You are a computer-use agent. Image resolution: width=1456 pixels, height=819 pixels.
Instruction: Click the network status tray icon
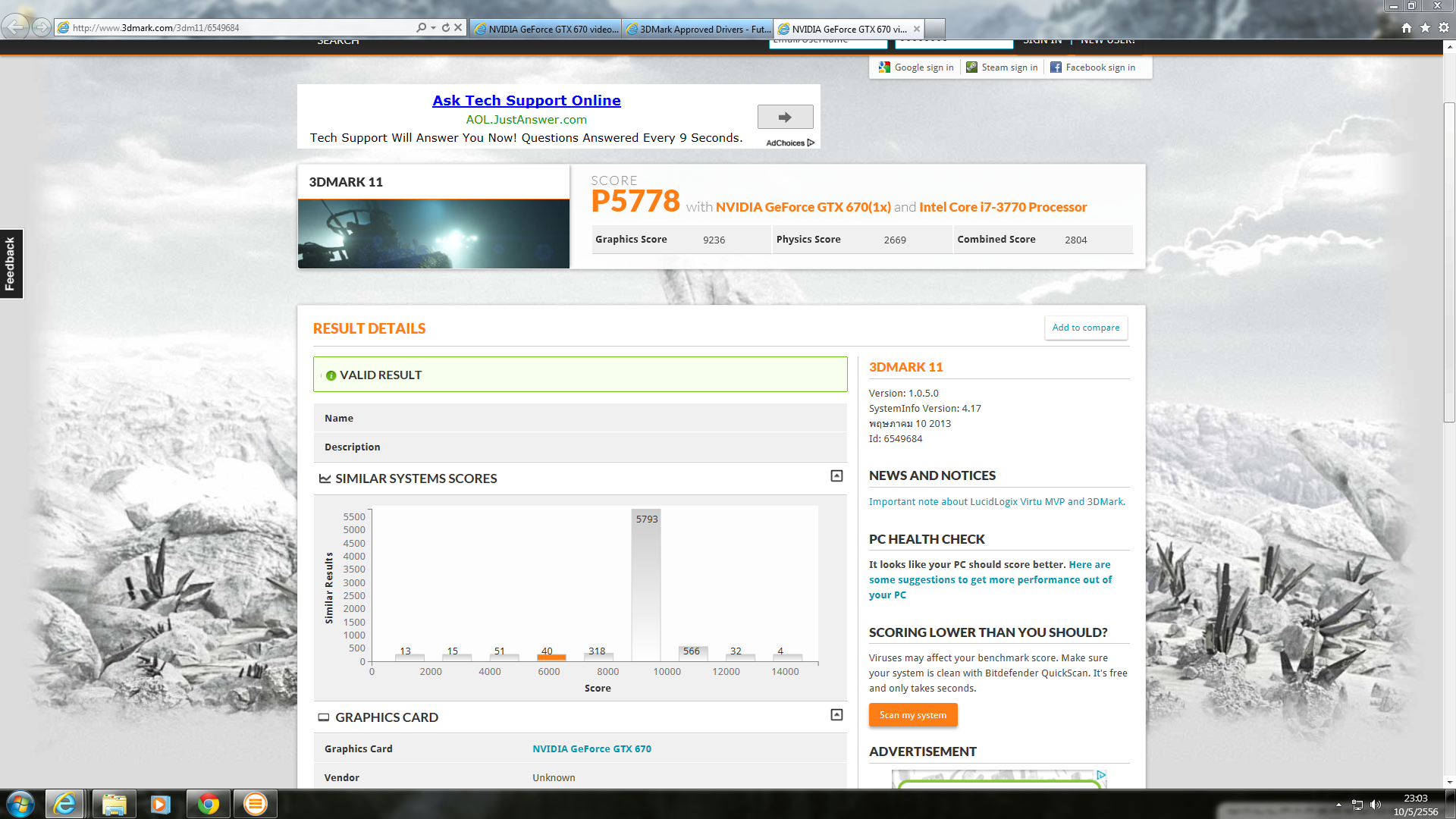click(1357, 805)
